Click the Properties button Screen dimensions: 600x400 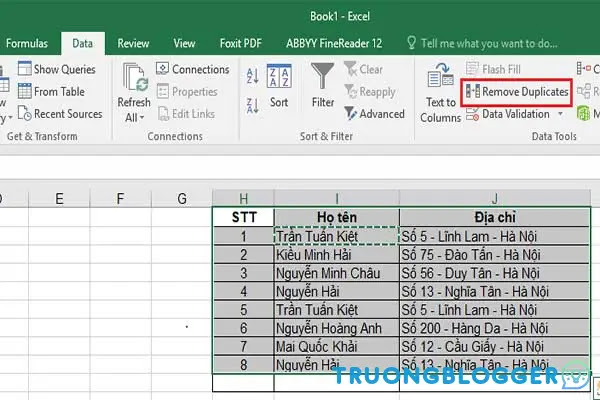click(x=187, y=91)
